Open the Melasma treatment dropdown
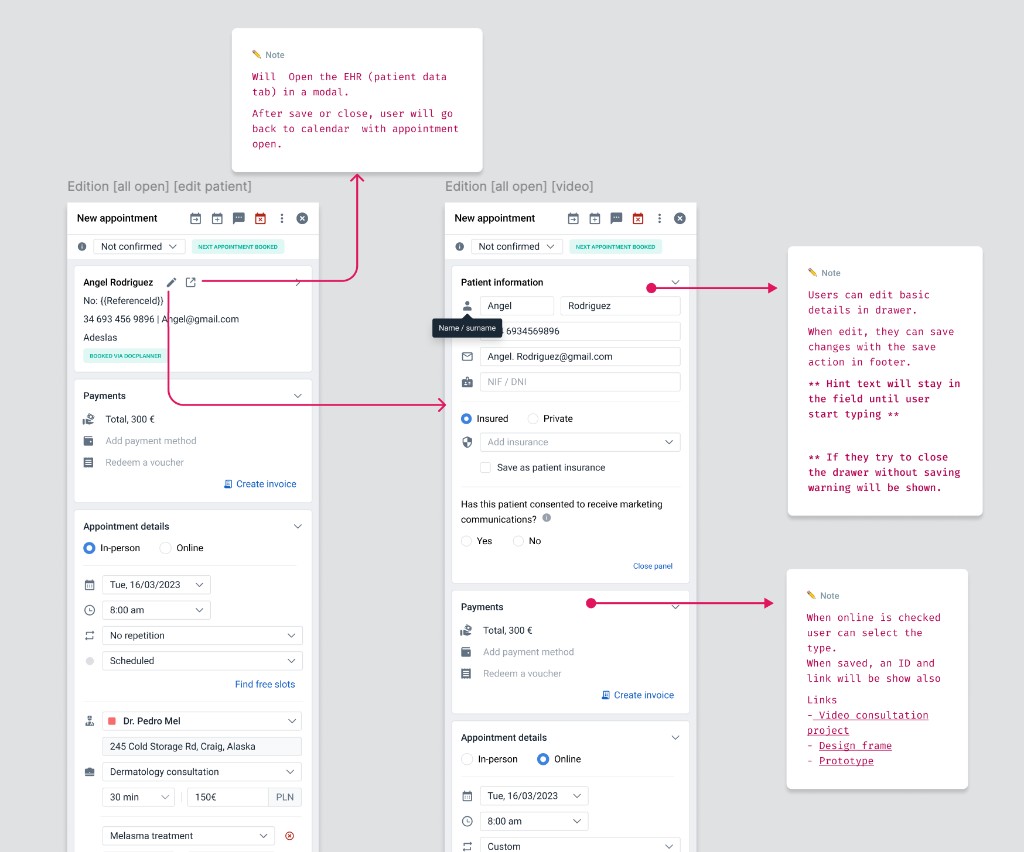The image size is (1024, 852). [188, 836]
